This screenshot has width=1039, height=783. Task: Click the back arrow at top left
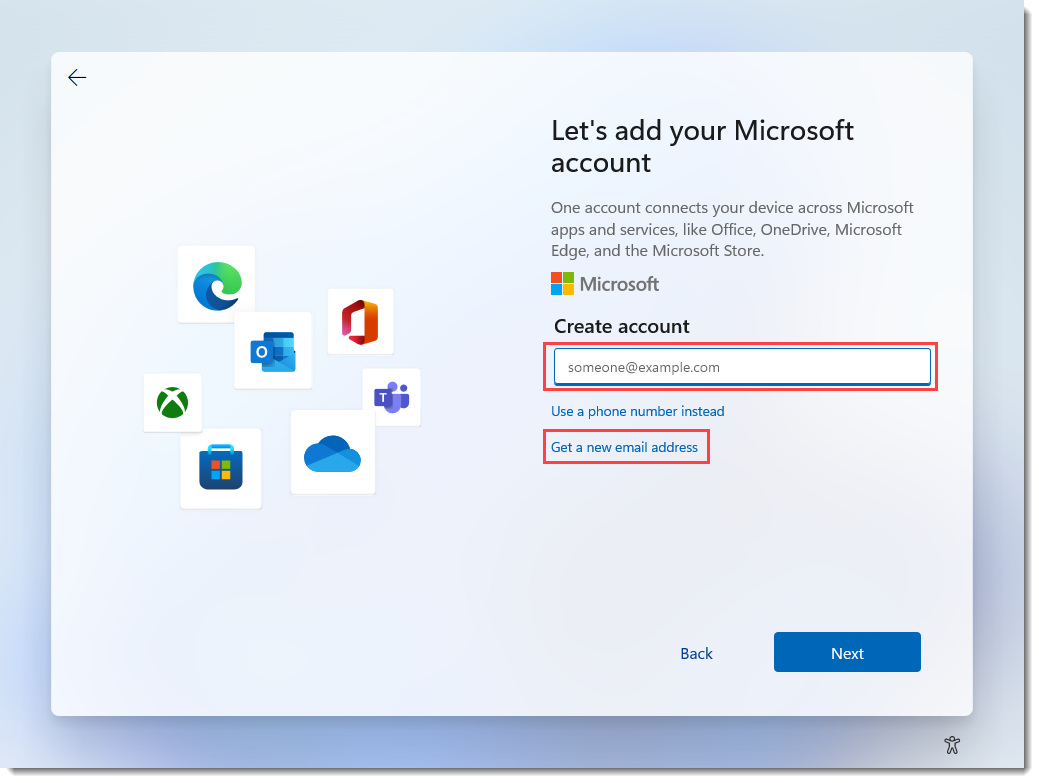tap(77, 77)
